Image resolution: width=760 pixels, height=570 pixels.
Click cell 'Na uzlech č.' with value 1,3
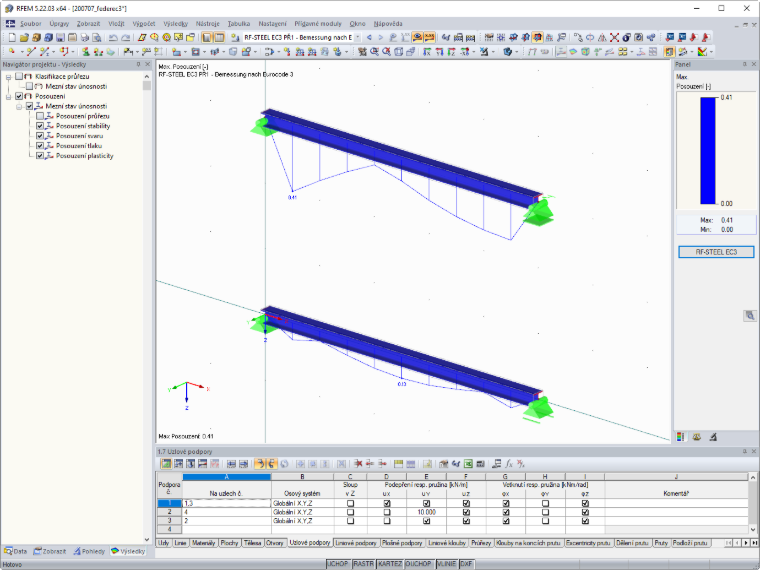point(226,504)
